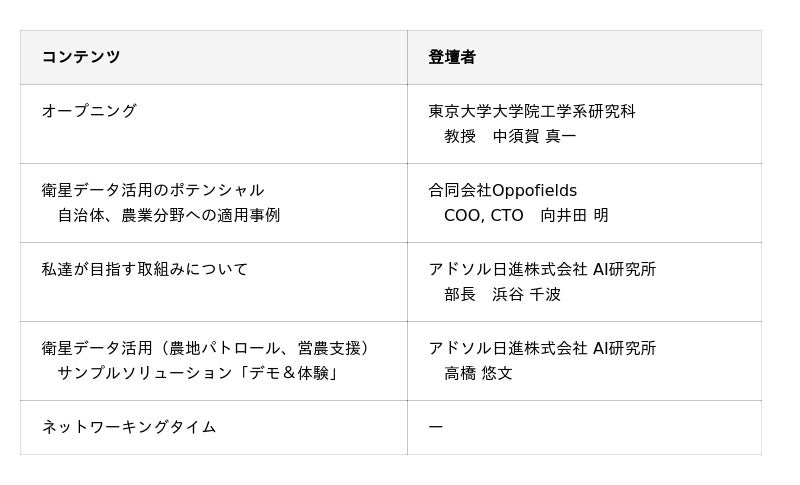The width and height of the screenshot is (800, 485).
Task: Click the speaker name 向井田 明
Action: point(574,215)
